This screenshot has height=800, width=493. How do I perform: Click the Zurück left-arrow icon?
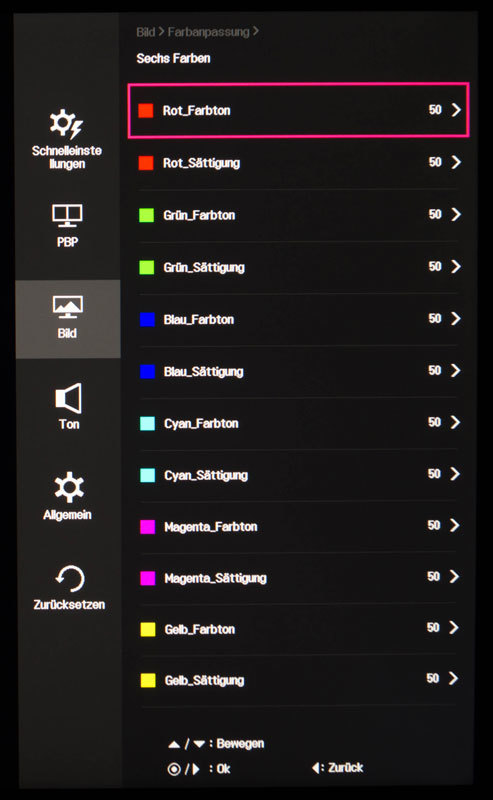point(317,768)
